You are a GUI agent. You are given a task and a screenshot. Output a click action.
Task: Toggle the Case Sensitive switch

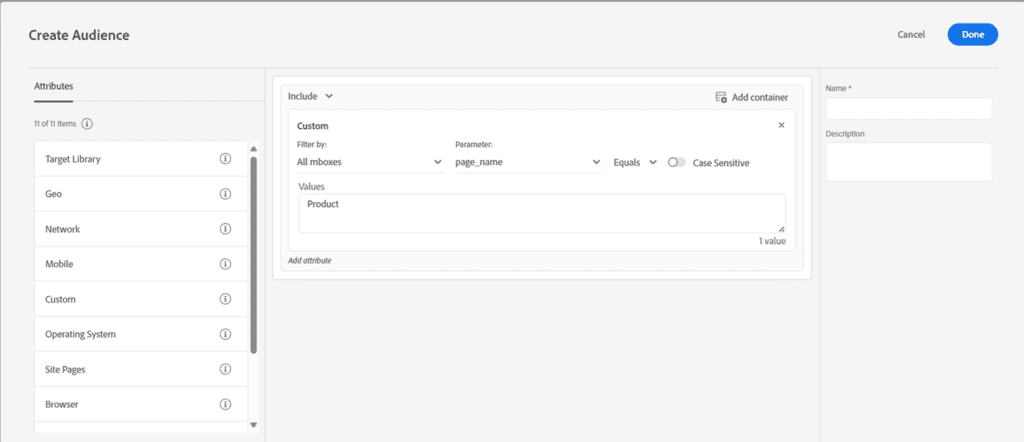click(x=677, y=163)
